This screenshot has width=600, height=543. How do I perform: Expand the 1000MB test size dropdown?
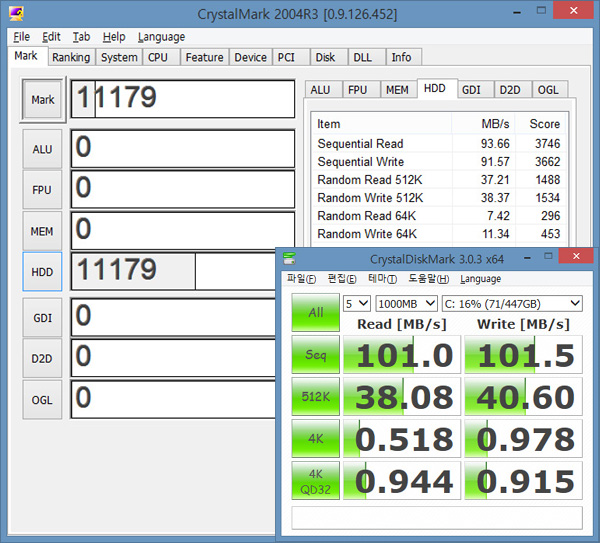pos(406,304)
